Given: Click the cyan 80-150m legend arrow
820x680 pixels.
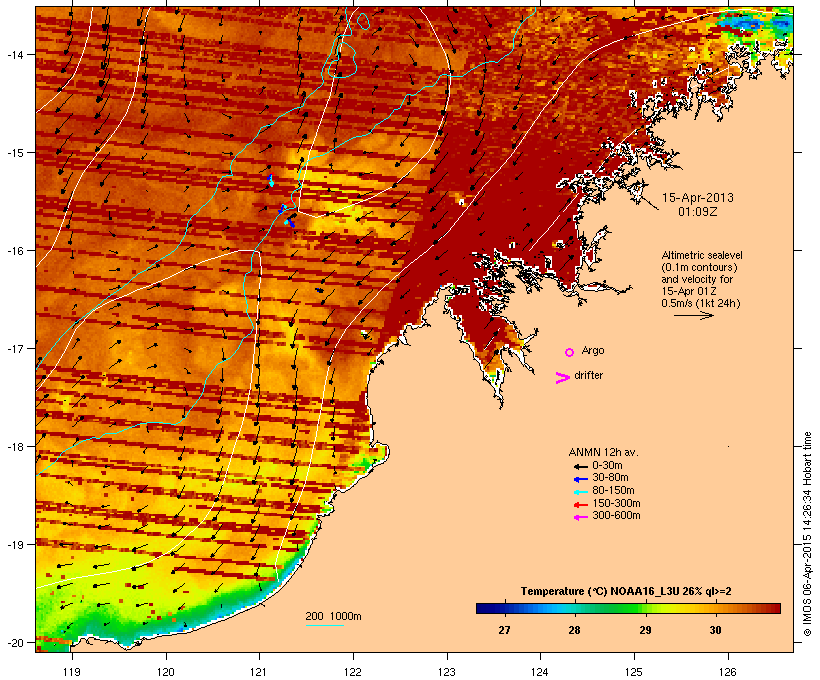Looking at the screenshot, I should pyautogui.click(x=580, y=492).
